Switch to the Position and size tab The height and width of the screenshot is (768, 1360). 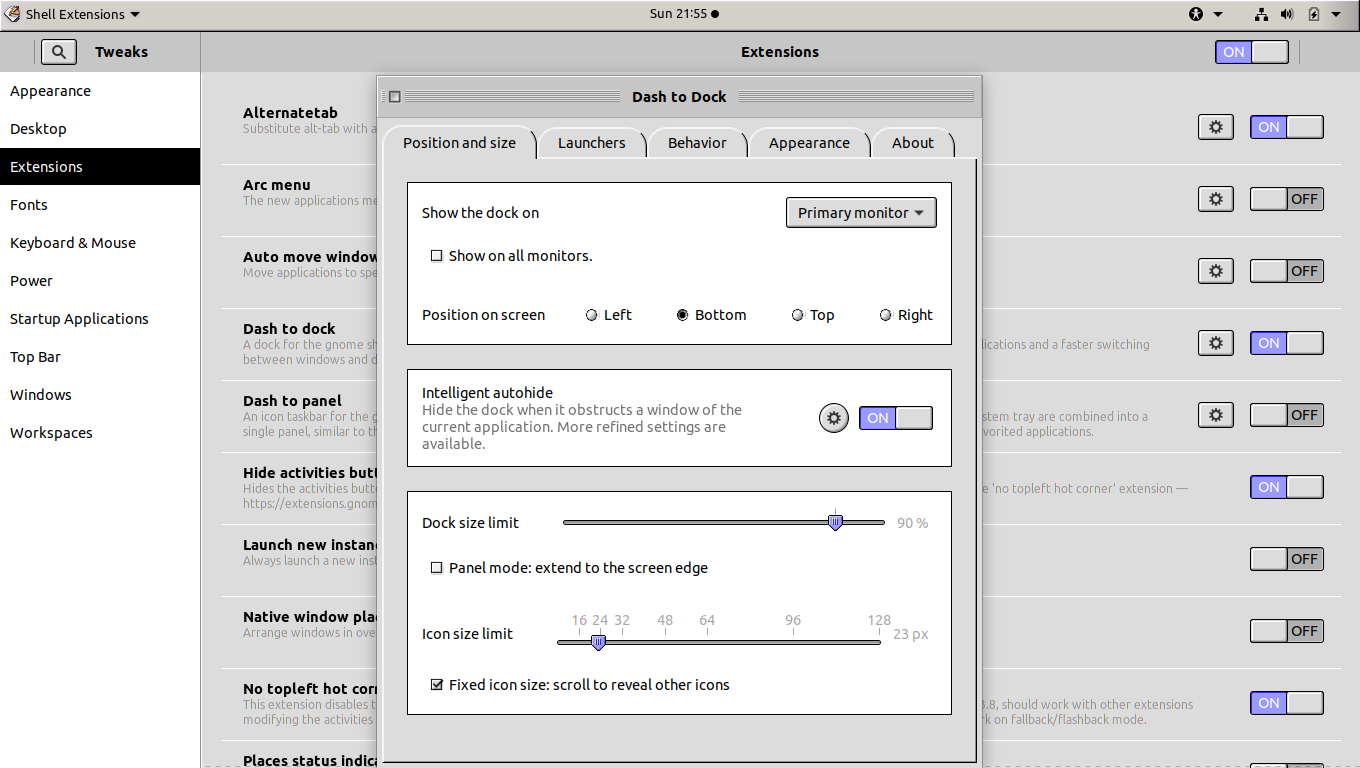460,143
